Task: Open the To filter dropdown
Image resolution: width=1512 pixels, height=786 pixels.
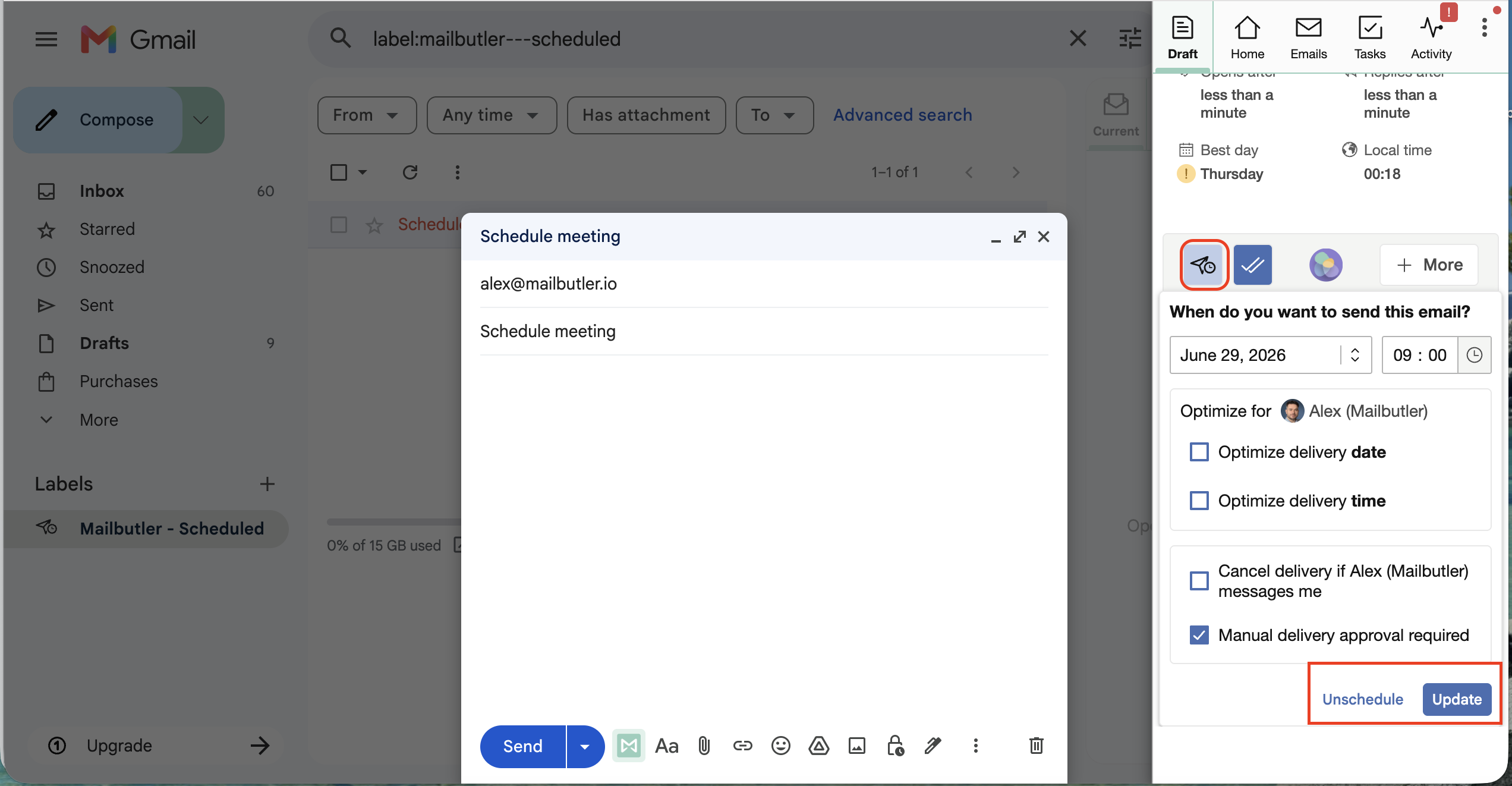Action: [x=774, y=115]
